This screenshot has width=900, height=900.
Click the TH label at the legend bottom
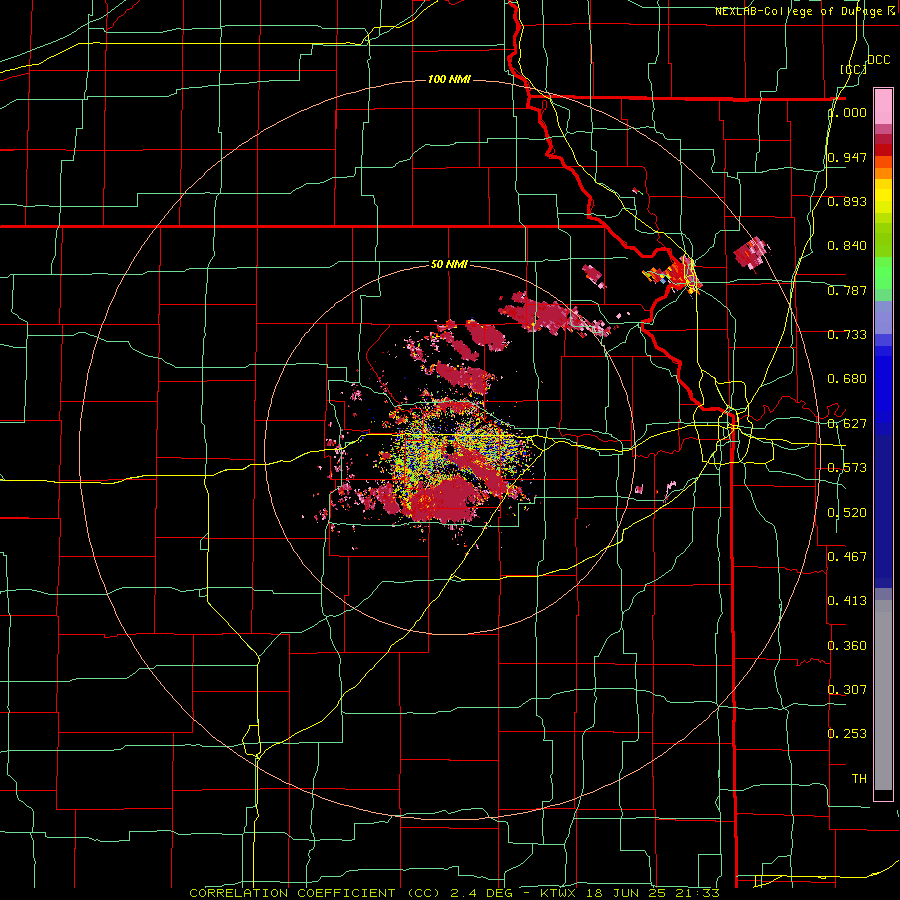coord(859,779)
